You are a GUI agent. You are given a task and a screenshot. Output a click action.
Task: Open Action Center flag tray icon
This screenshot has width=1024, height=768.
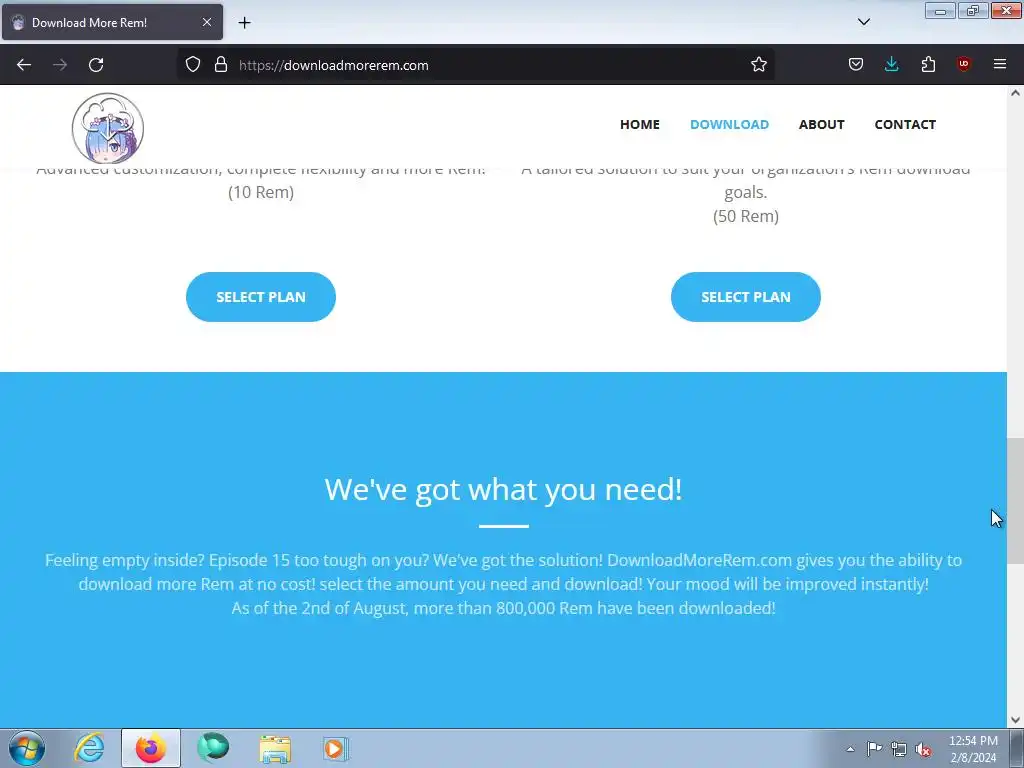874,749
